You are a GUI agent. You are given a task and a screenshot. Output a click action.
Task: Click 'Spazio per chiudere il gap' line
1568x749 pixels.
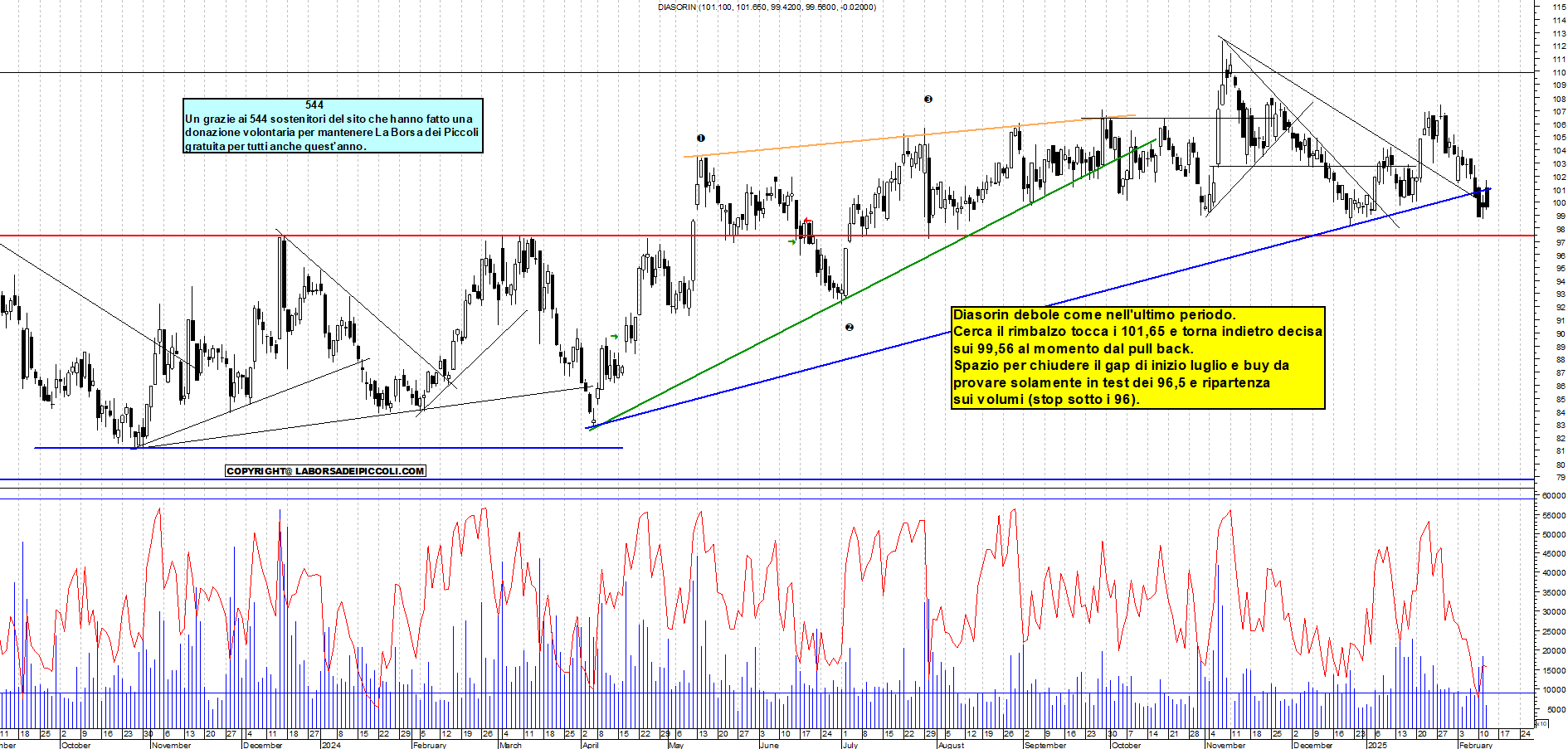(1121, 365)
